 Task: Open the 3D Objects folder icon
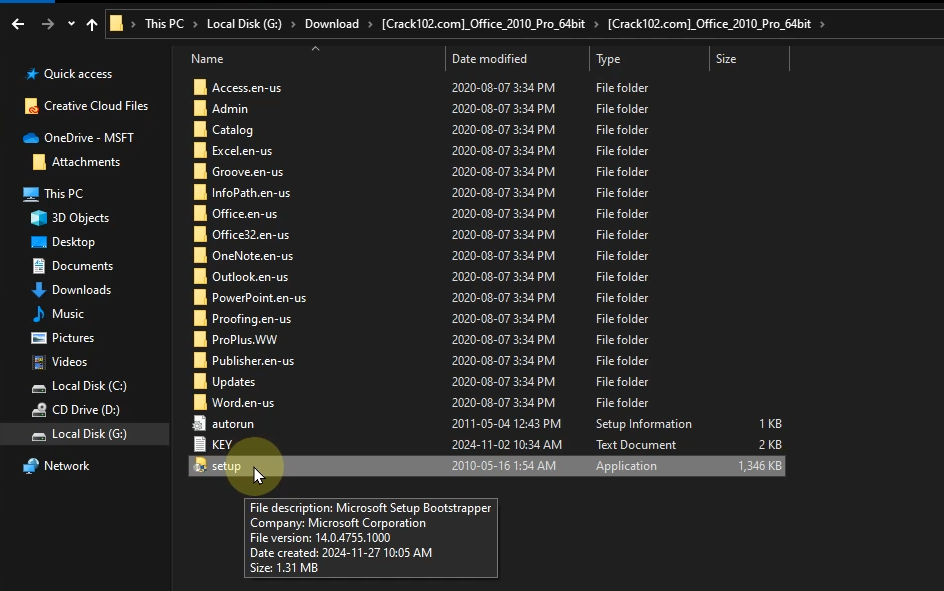coord(39,218)
